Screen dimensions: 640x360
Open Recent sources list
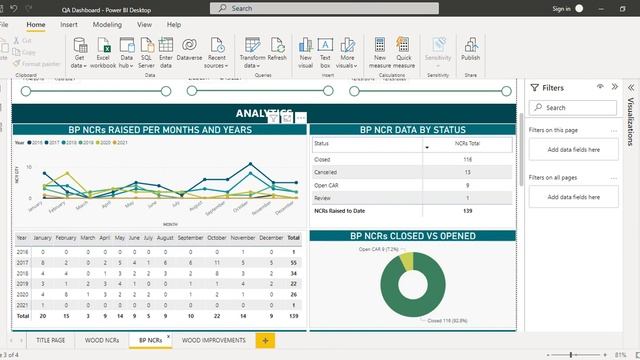[x=216, y=53]
